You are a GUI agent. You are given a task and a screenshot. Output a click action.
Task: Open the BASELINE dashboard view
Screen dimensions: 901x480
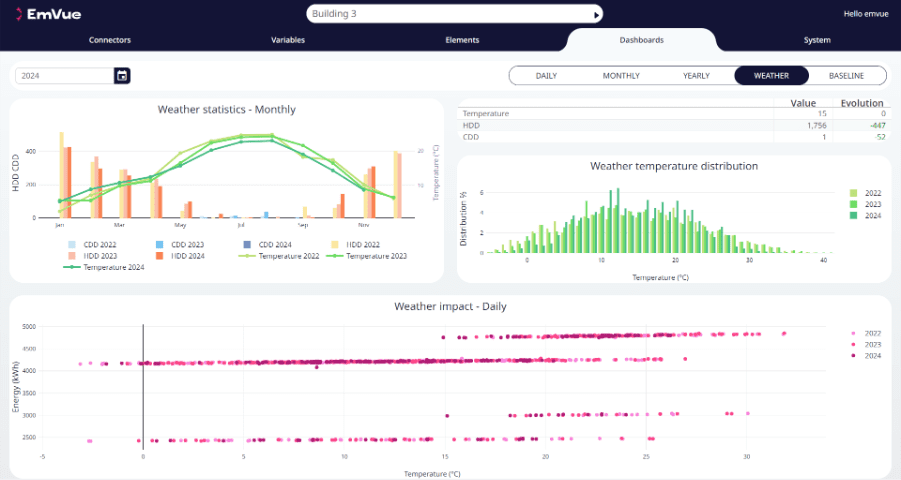pyautogui.click(x=848, y=76)
